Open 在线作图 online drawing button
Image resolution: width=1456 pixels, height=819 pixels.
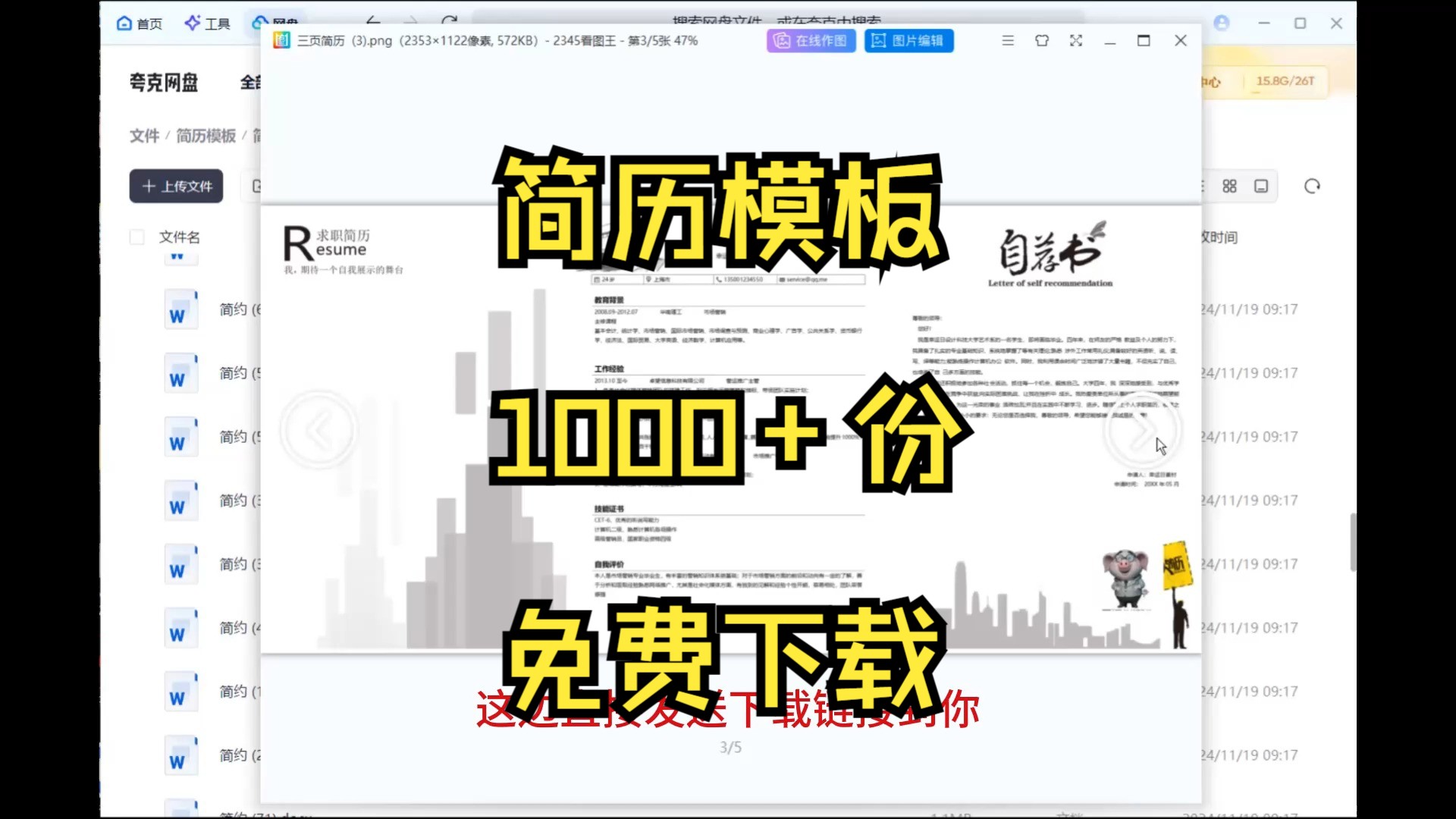point(811,41)
